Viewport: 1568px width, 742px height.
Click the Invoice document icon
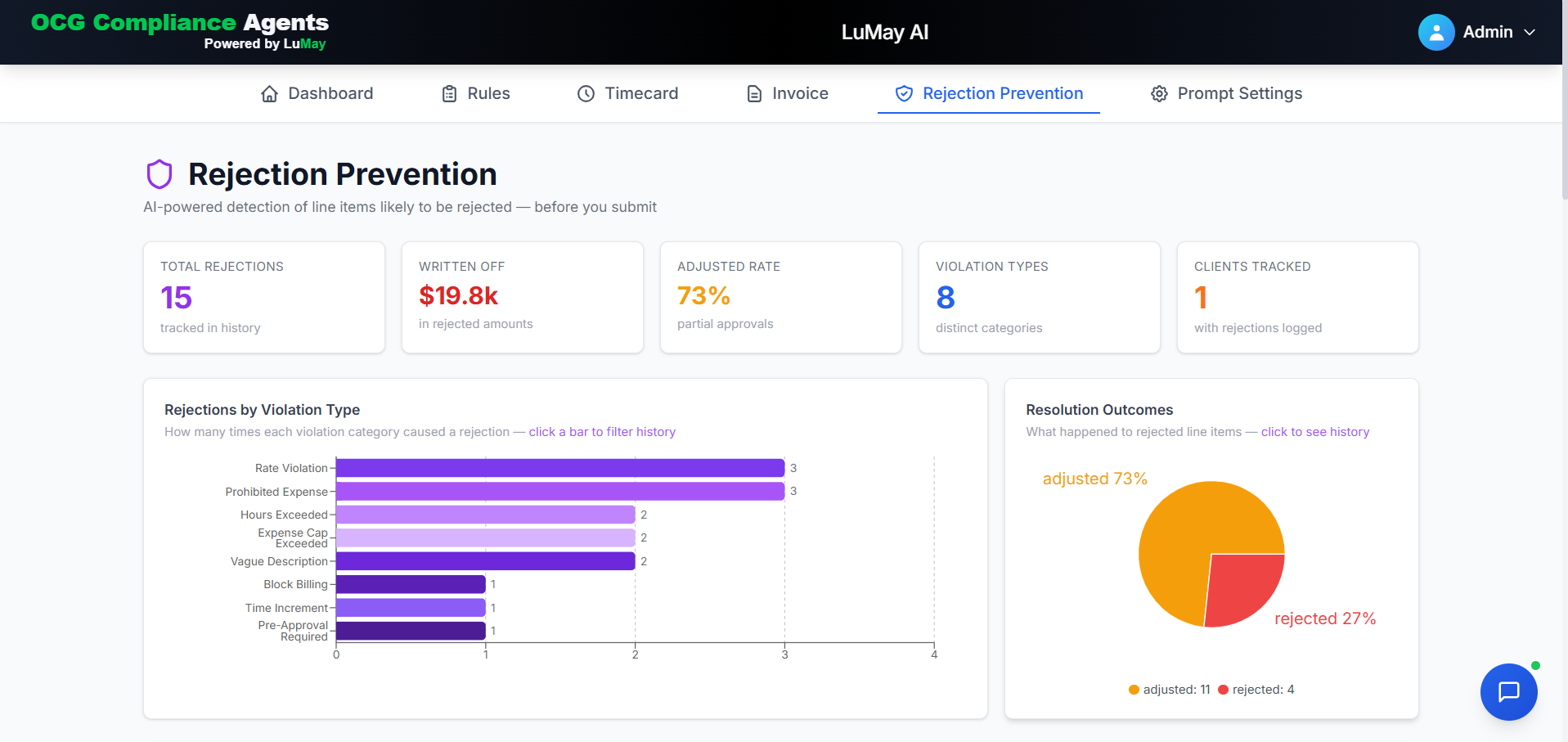click(x=754, y=94)
